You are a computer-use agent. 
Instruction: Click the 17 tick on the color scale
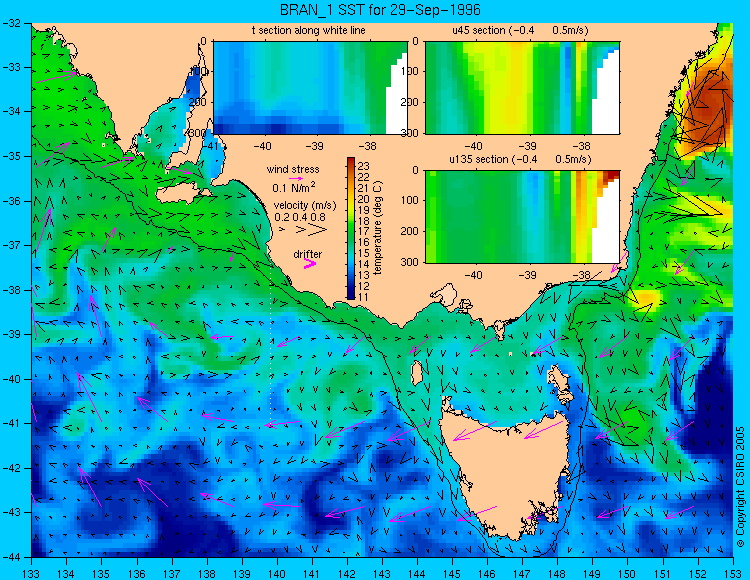point(364,231)
